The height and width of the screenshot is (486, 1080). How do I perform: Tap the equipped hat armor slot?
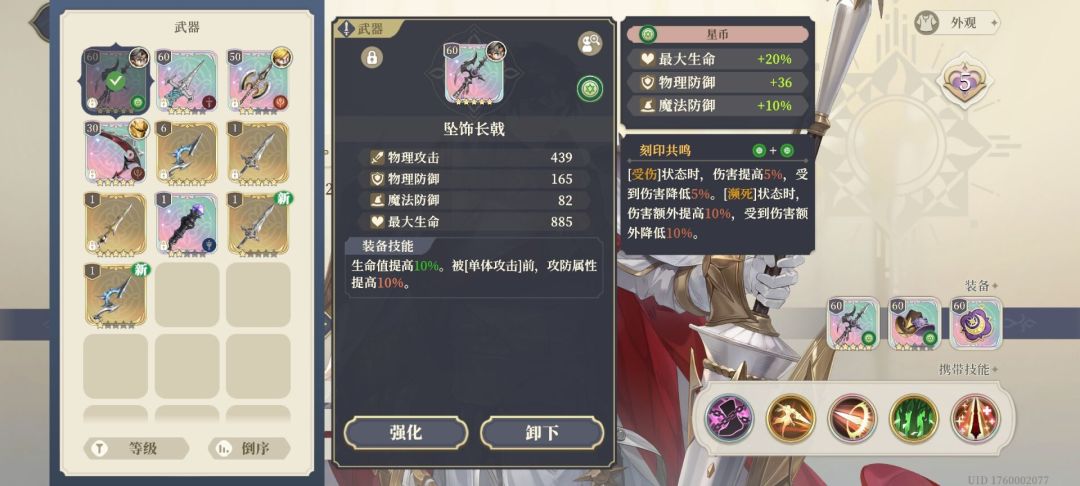(915, 324)
